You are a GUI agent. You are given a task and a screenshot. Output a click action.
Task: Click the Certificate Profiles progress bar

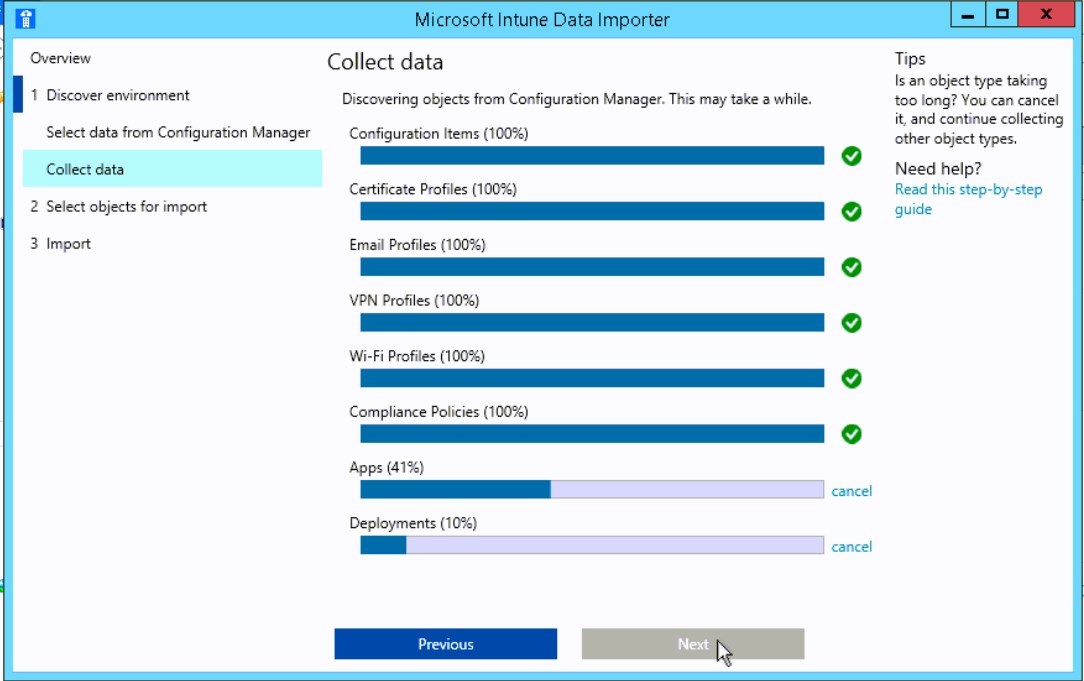pos(592,211)
